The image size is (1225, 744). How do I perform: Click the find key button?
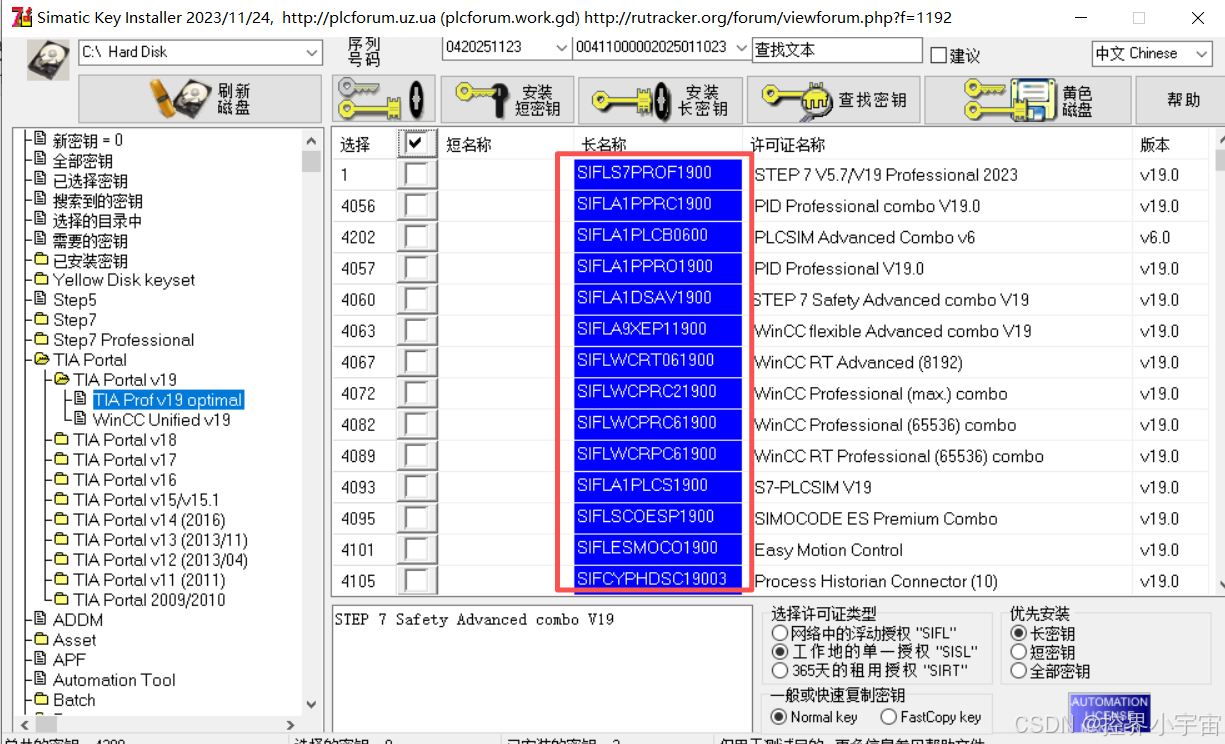coord(834,99)
